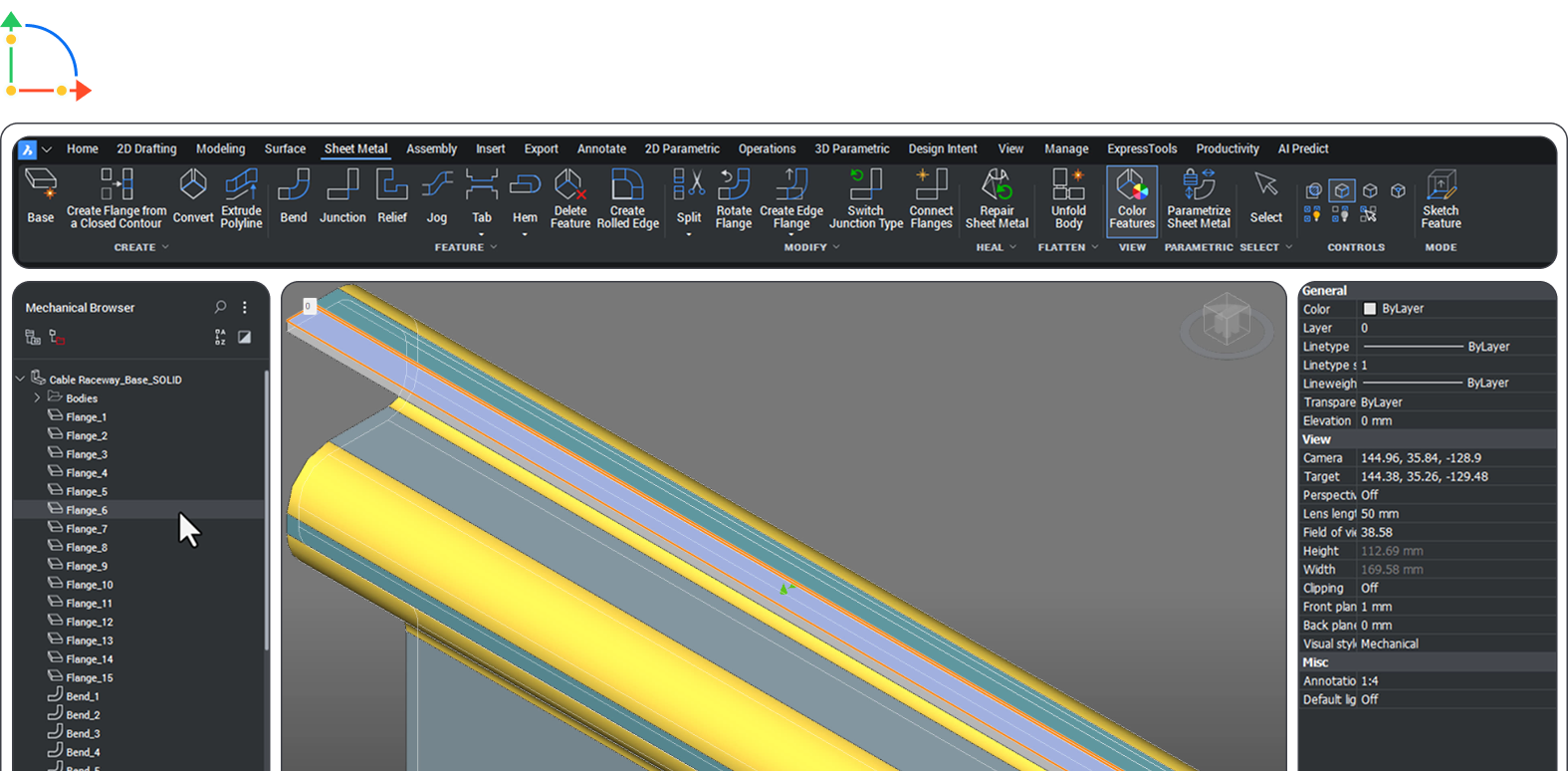The width and height of the screenshot is (1568, 771).
Task: Activate the Extrude Polyline tool
Action: (242, 197)
